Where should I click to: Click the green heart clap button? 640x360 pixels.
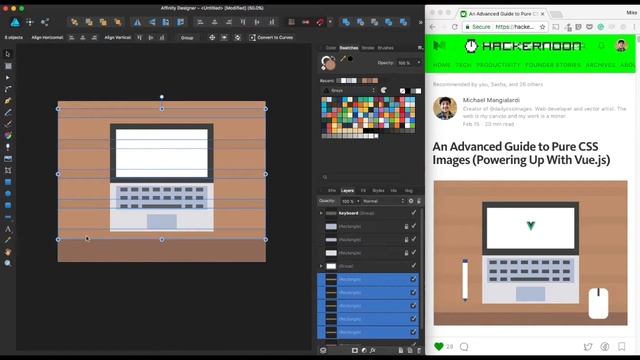pos(439,347)
